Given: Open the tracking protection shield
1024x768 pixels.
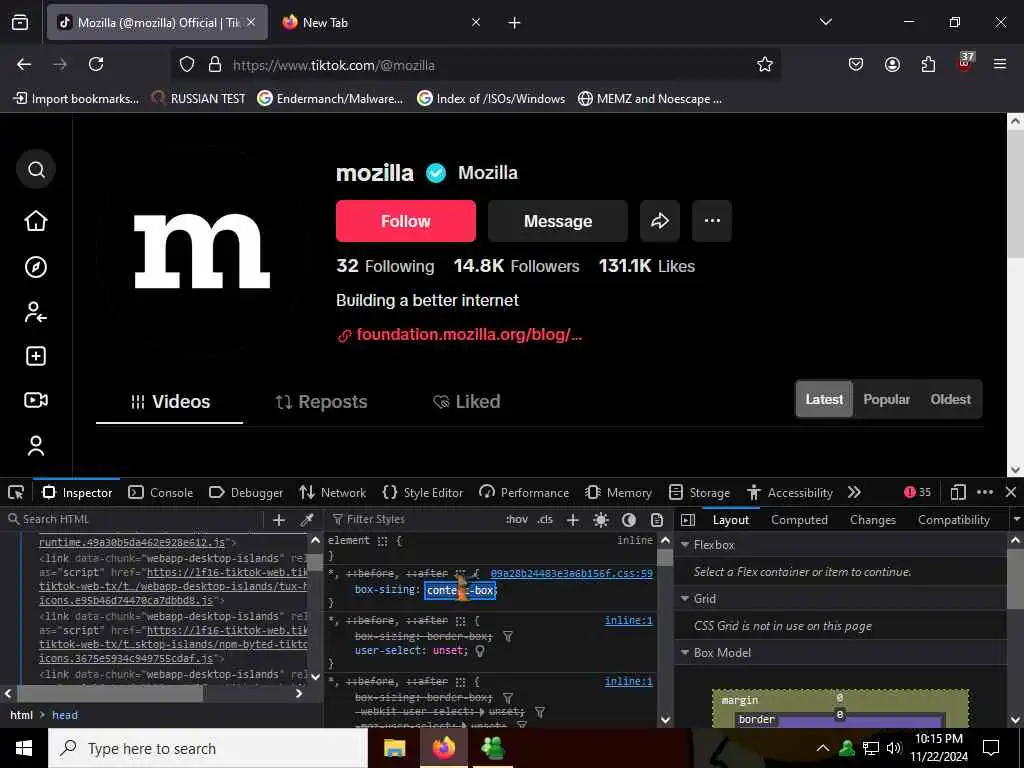Looking at the screenshot, I should tap(187, 65).
